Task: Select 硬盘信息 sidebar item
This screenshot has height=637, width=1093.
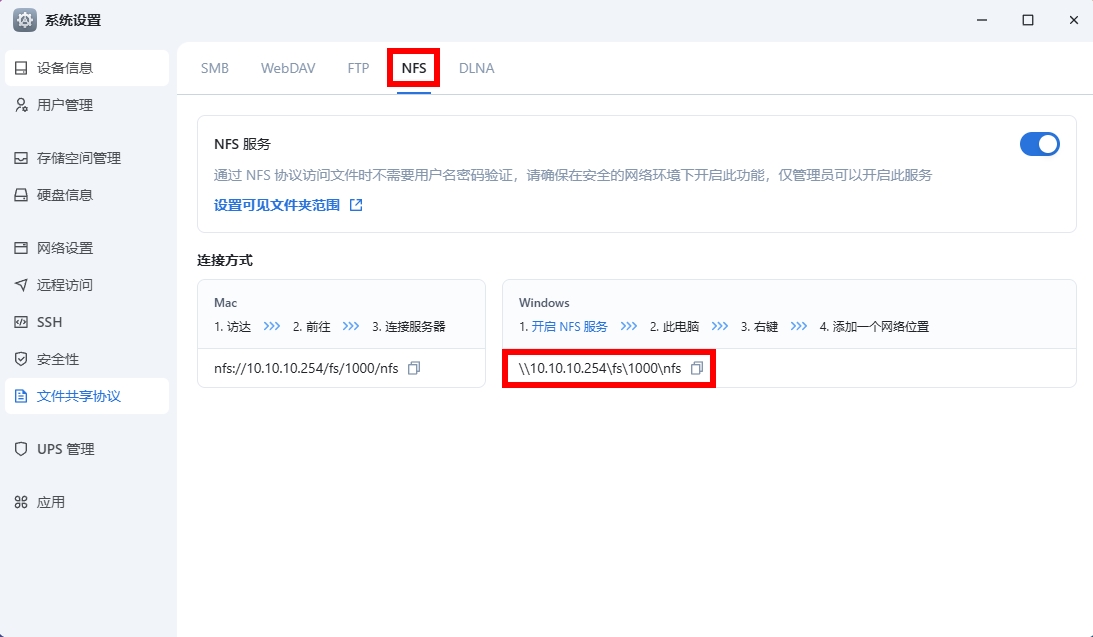Action: pos(65,195)
